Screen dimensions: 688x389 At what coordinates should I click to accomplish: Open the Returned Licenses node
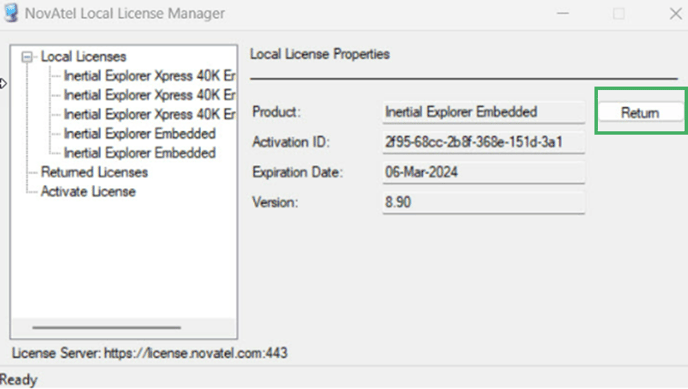tap(94, 172)
